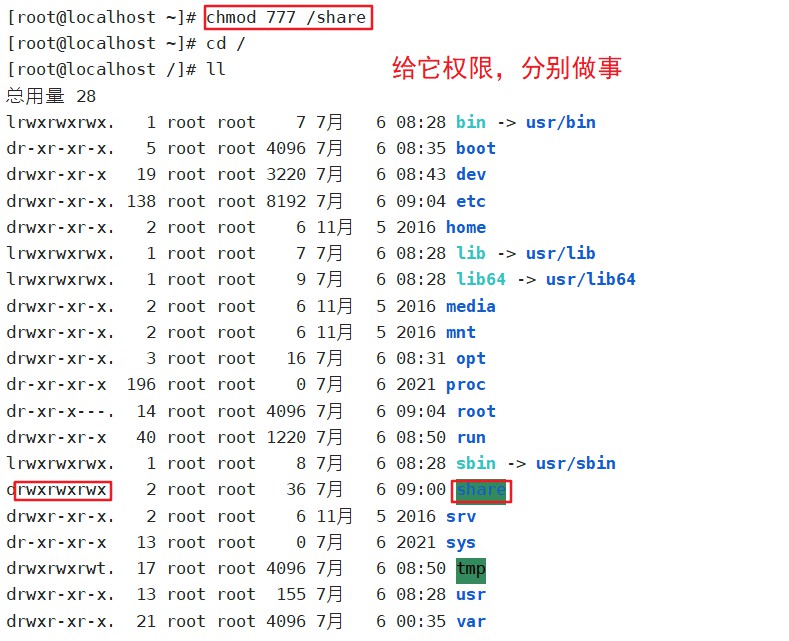Viewport: 789px width, 641px height.
Task: Click the 'usr/lib' link target
Action: point(561,253)
